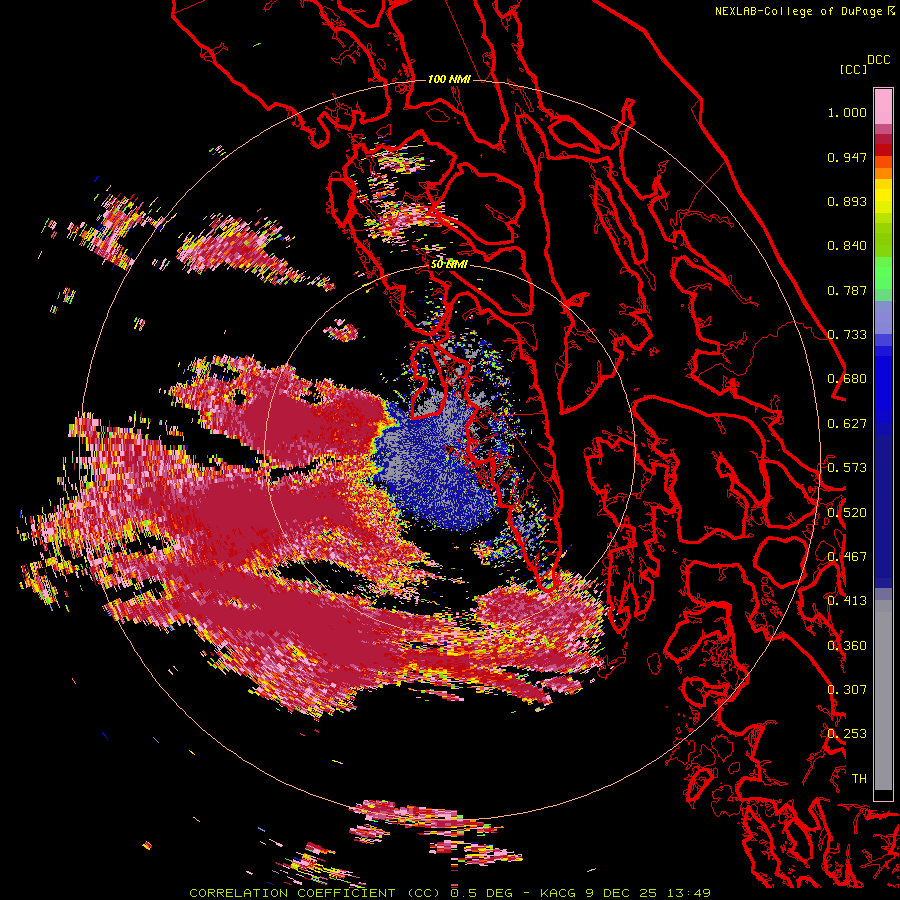Click the [CC] unit label
Viewport: 900px width, 900px height.
(853, 69)
